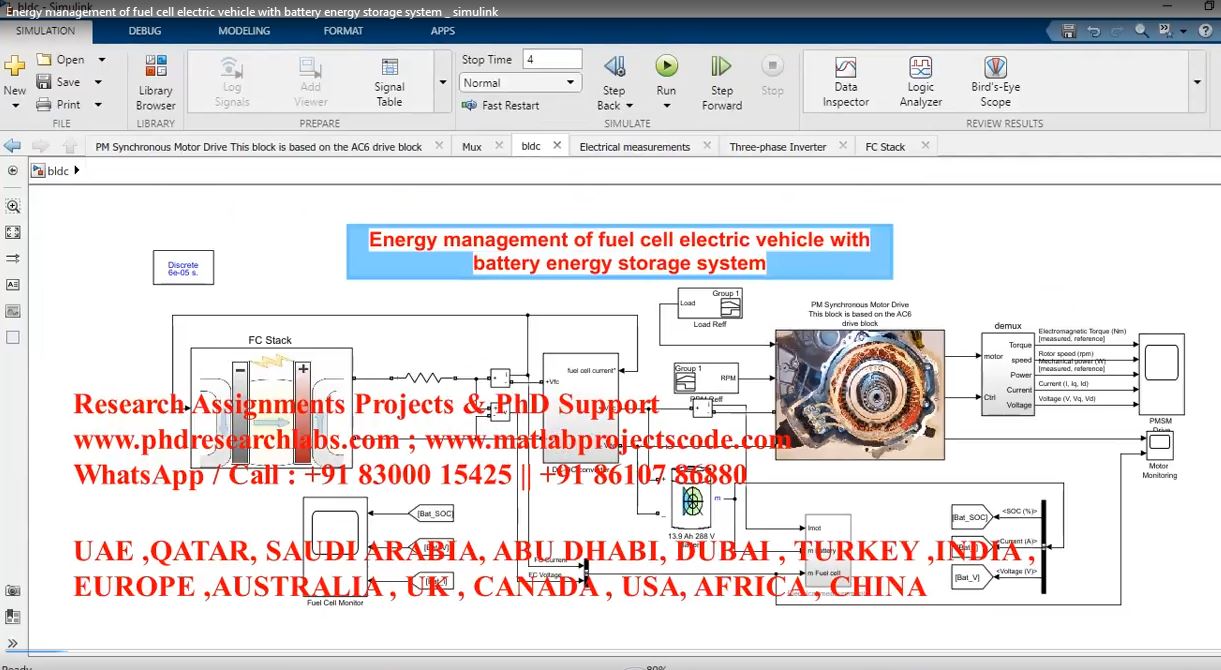Viewport: 1221px width, 670px height.
Task: Click the Run simulation button
Action: pos(666,68)
